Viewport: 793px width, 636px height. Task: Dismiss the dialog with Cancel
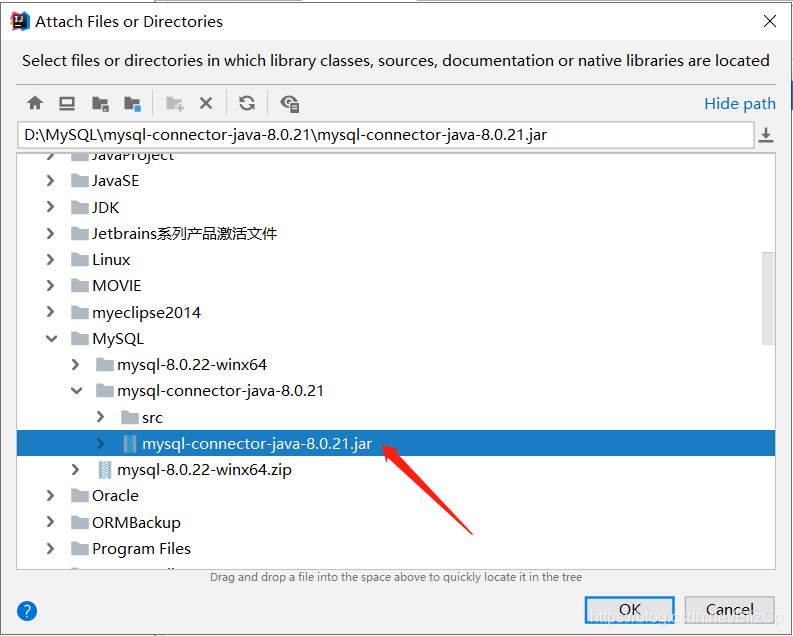[x=729, y=610]
